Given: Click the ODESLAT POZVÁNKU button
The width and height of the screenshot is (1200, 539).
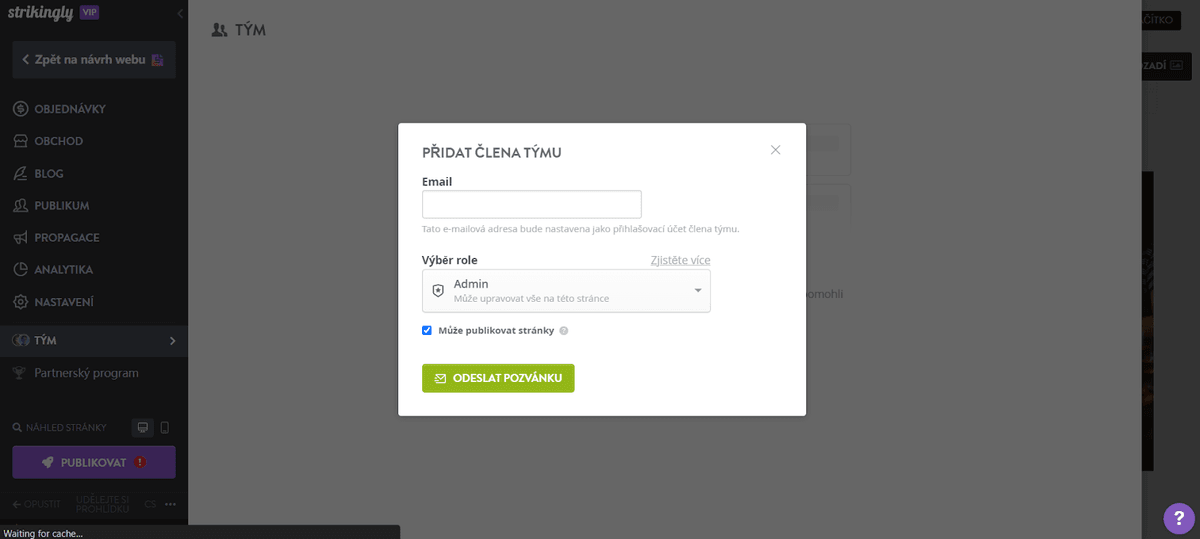Looking at the screenshot, I should point(498,378).
